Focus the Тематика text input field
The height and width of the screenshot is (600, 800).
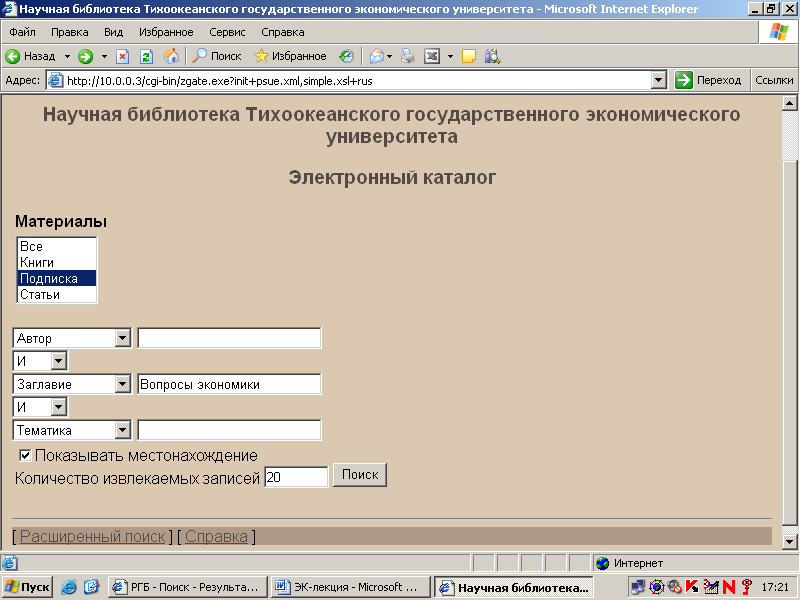click(229, 430)
